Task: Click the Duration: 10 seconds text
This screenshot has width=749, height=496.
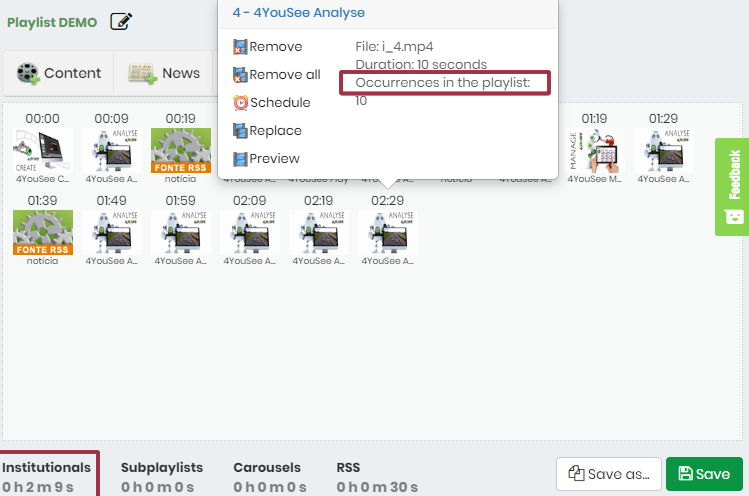Action: [x=421, y=65]
